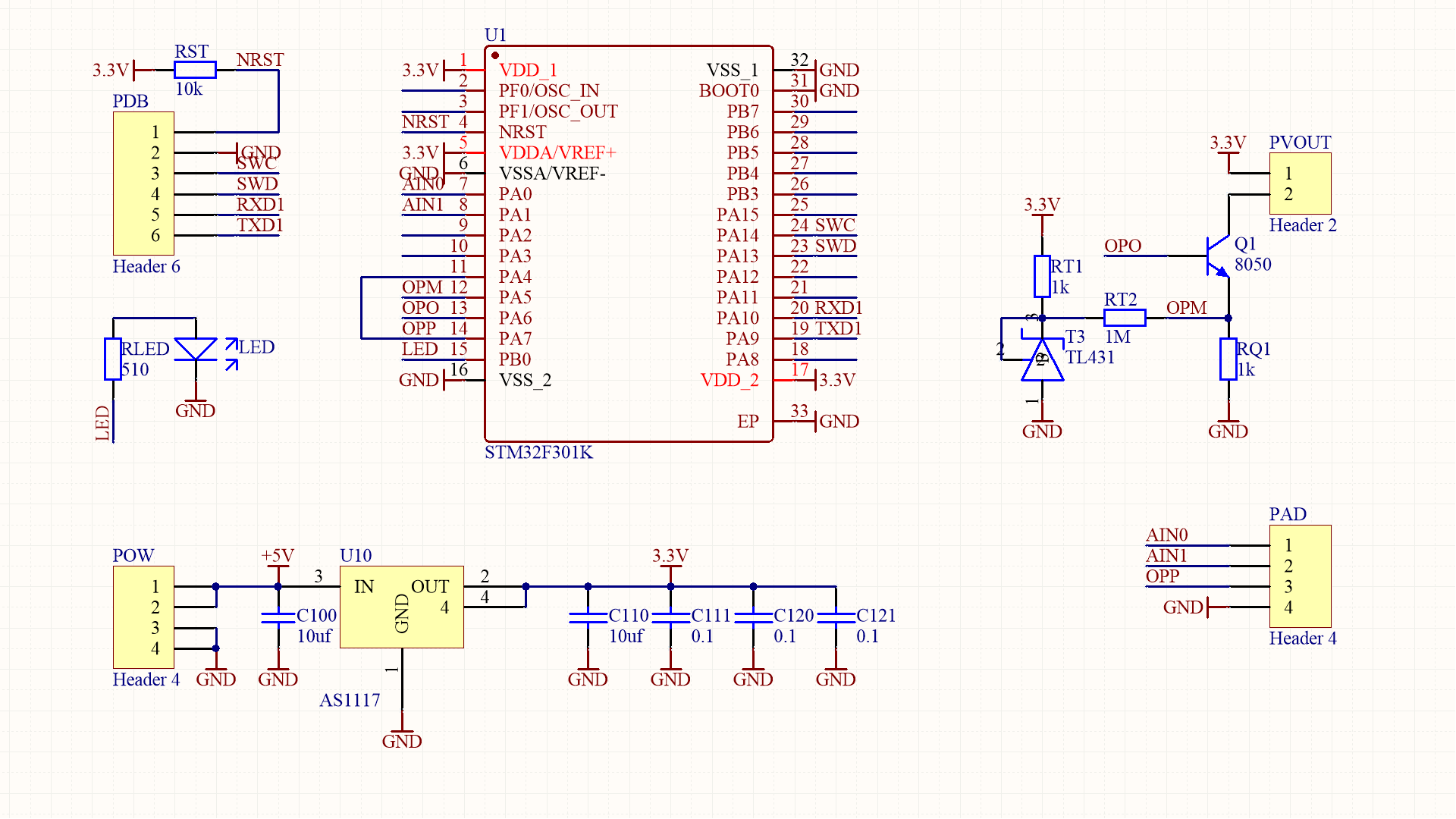
Task: Select the RXD1 net label on pin 20
Action: click(x=839, y=308)
